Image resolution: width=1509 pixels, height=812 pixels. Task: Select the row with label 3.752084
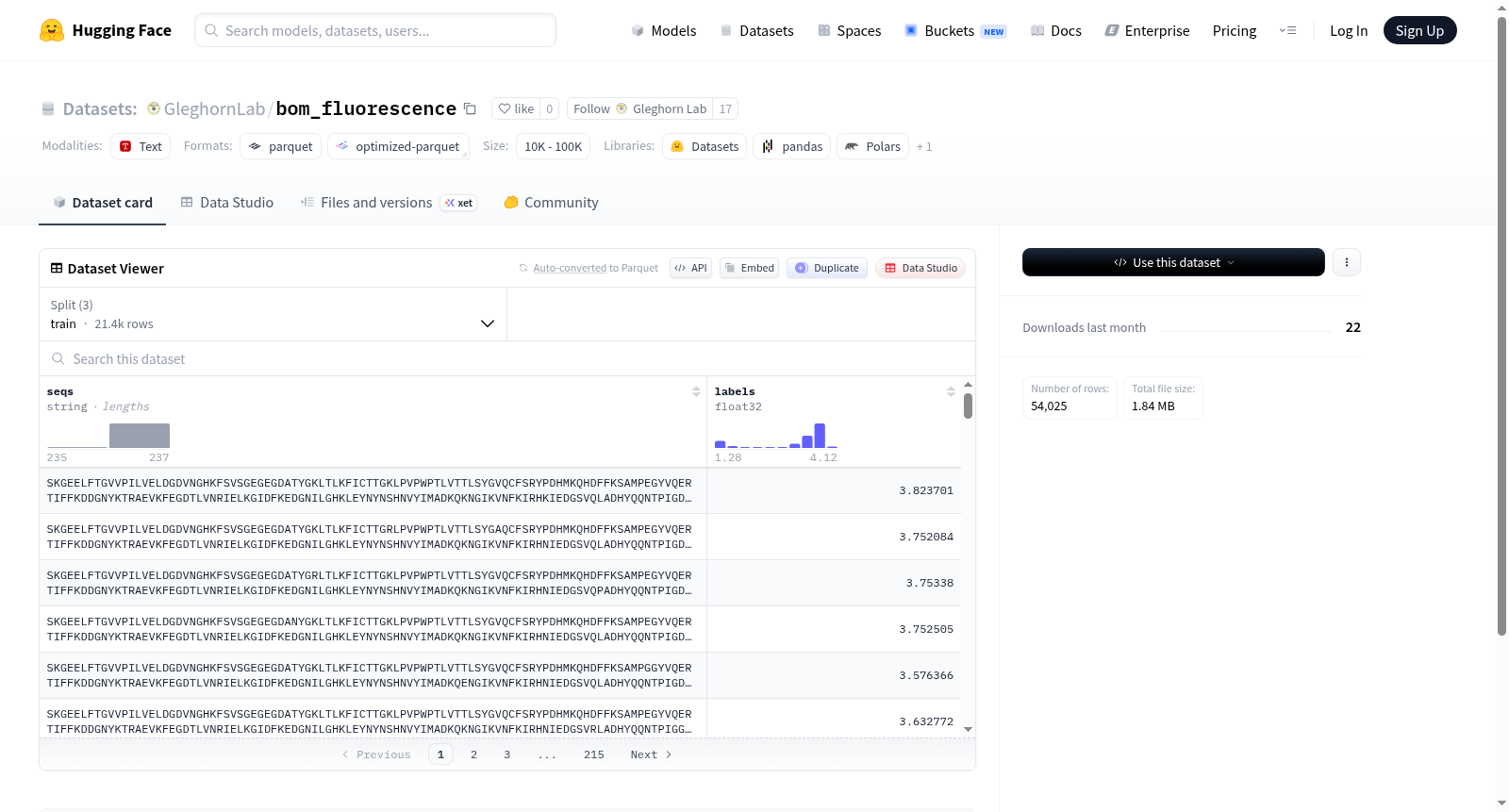point(500,537)
